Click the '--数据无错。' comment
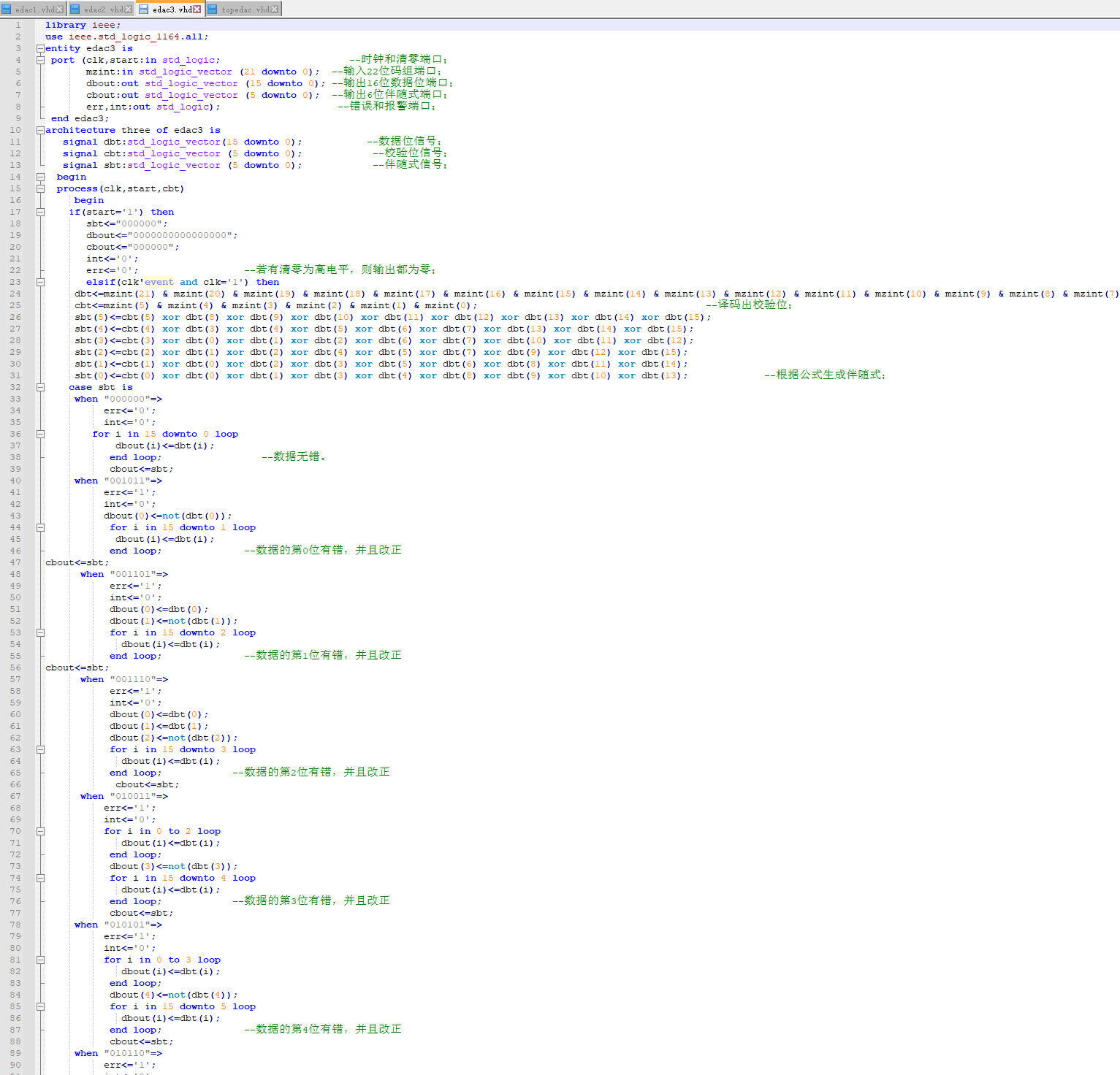The image size is (1120, 1075). tap(294, 456)
